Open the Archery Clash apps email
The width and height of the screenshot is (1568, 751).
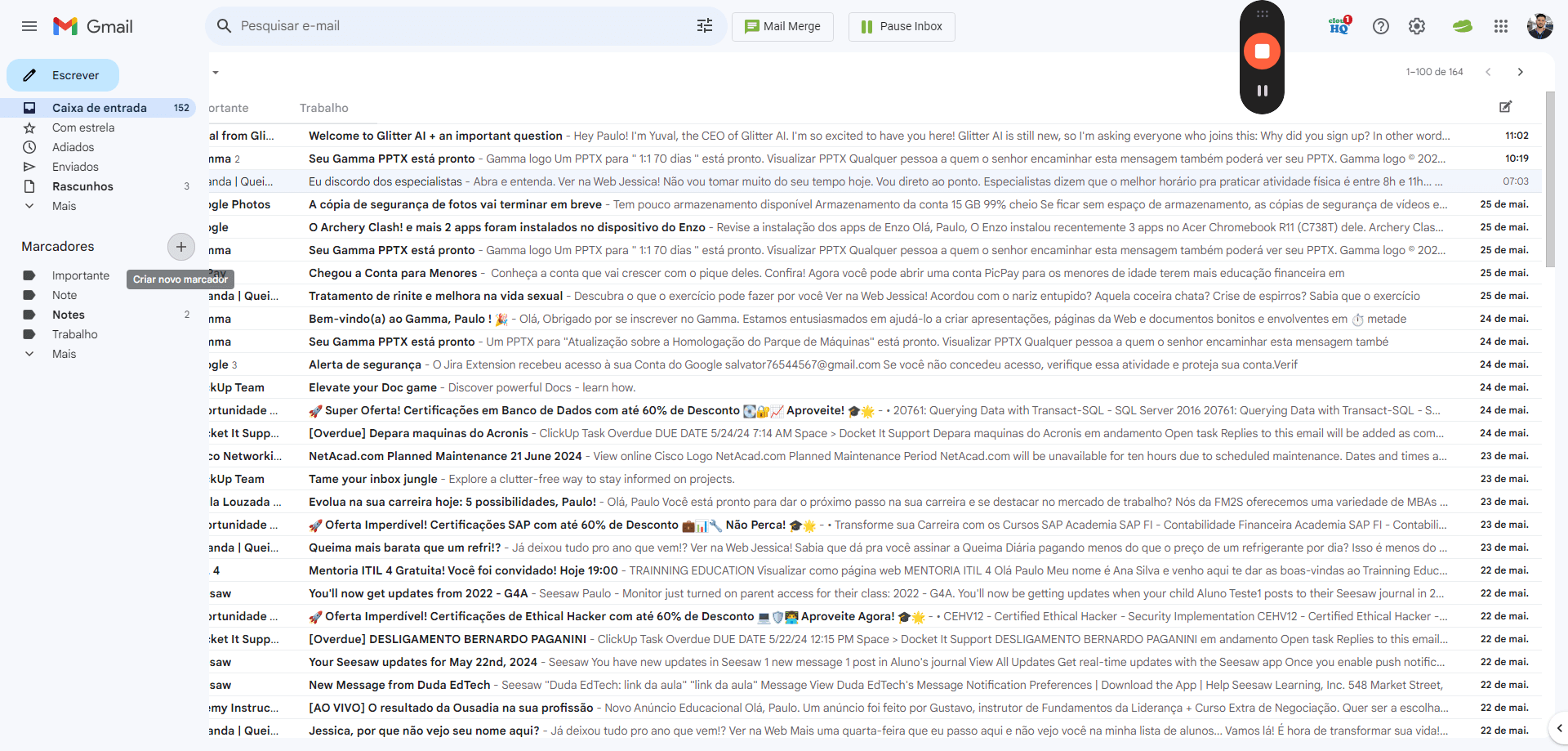tap(875, 227)
